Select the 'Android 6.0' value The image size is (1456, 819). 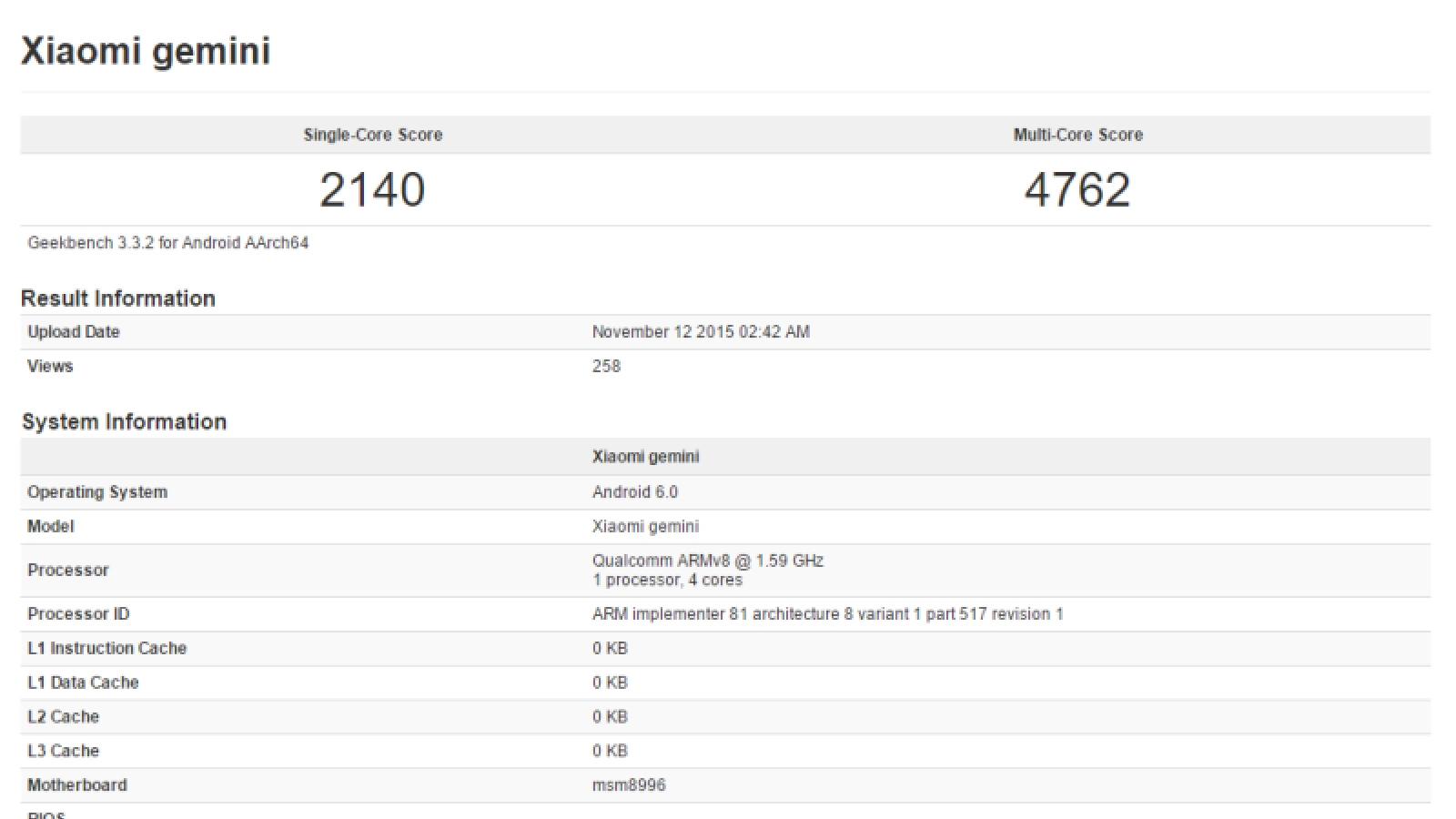(635, 492)
